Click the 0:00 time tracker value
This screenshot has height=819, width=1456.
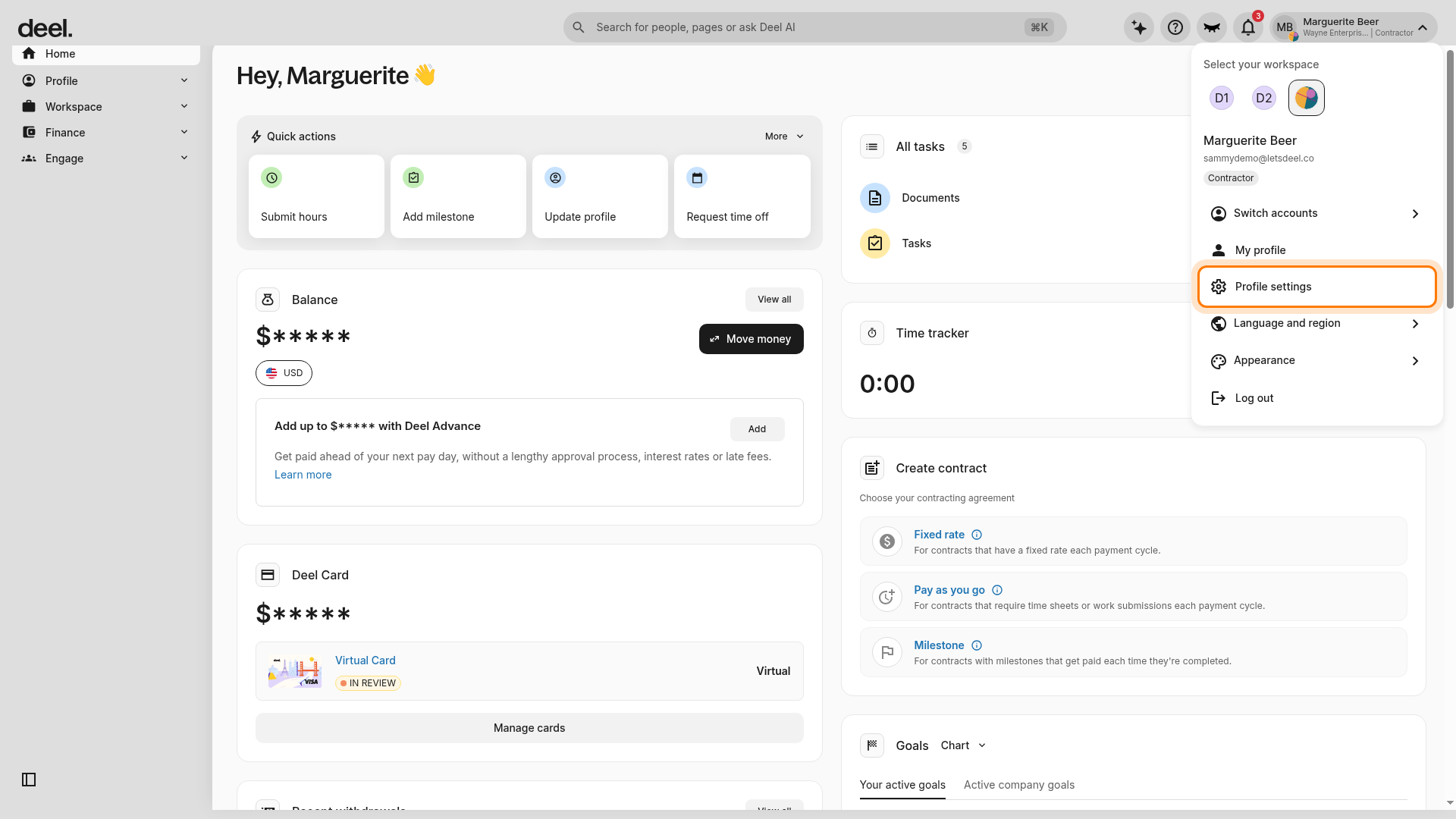887,384
